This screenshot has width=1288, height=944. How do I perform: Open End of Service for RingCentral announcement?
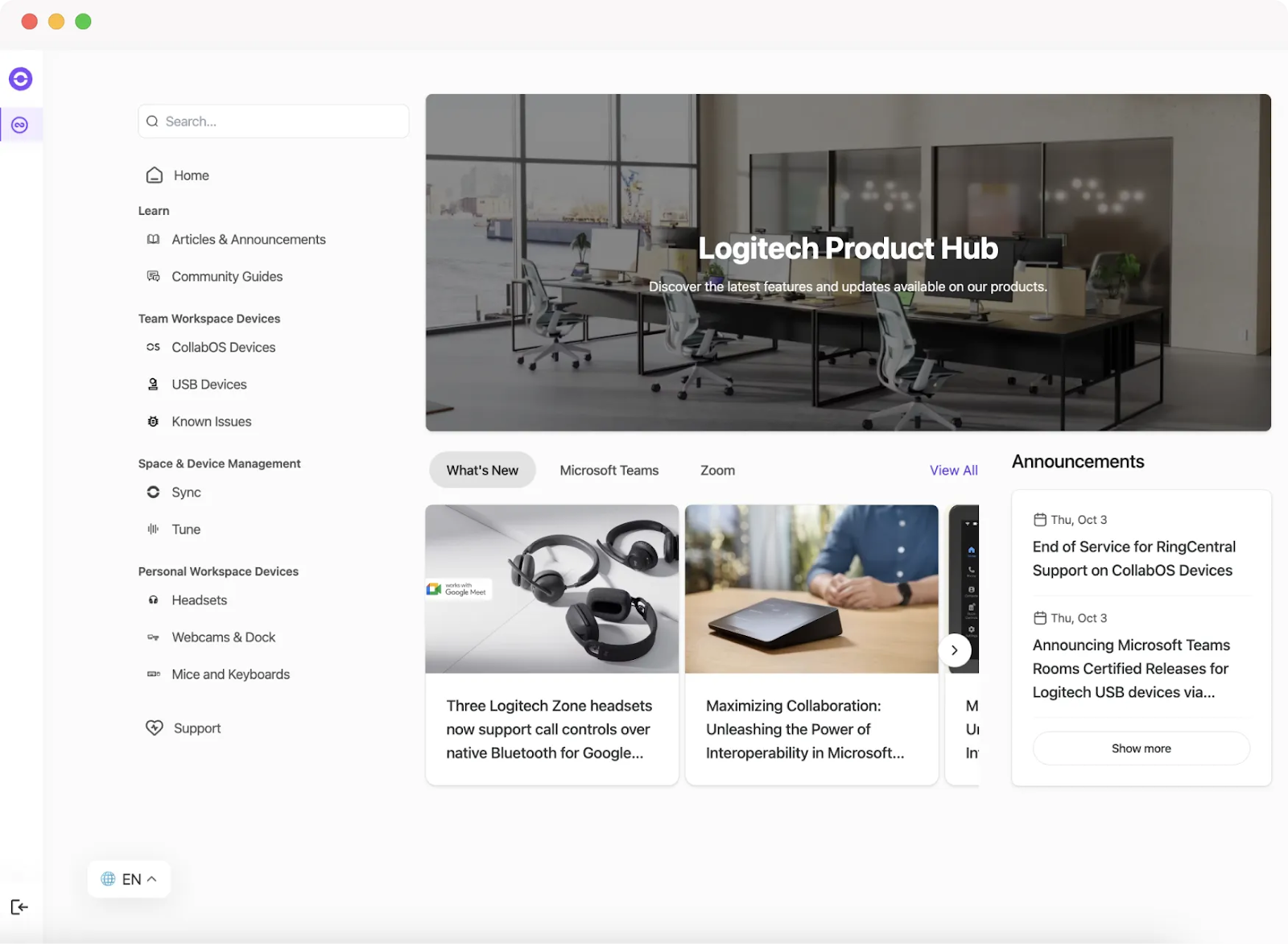1134,559
